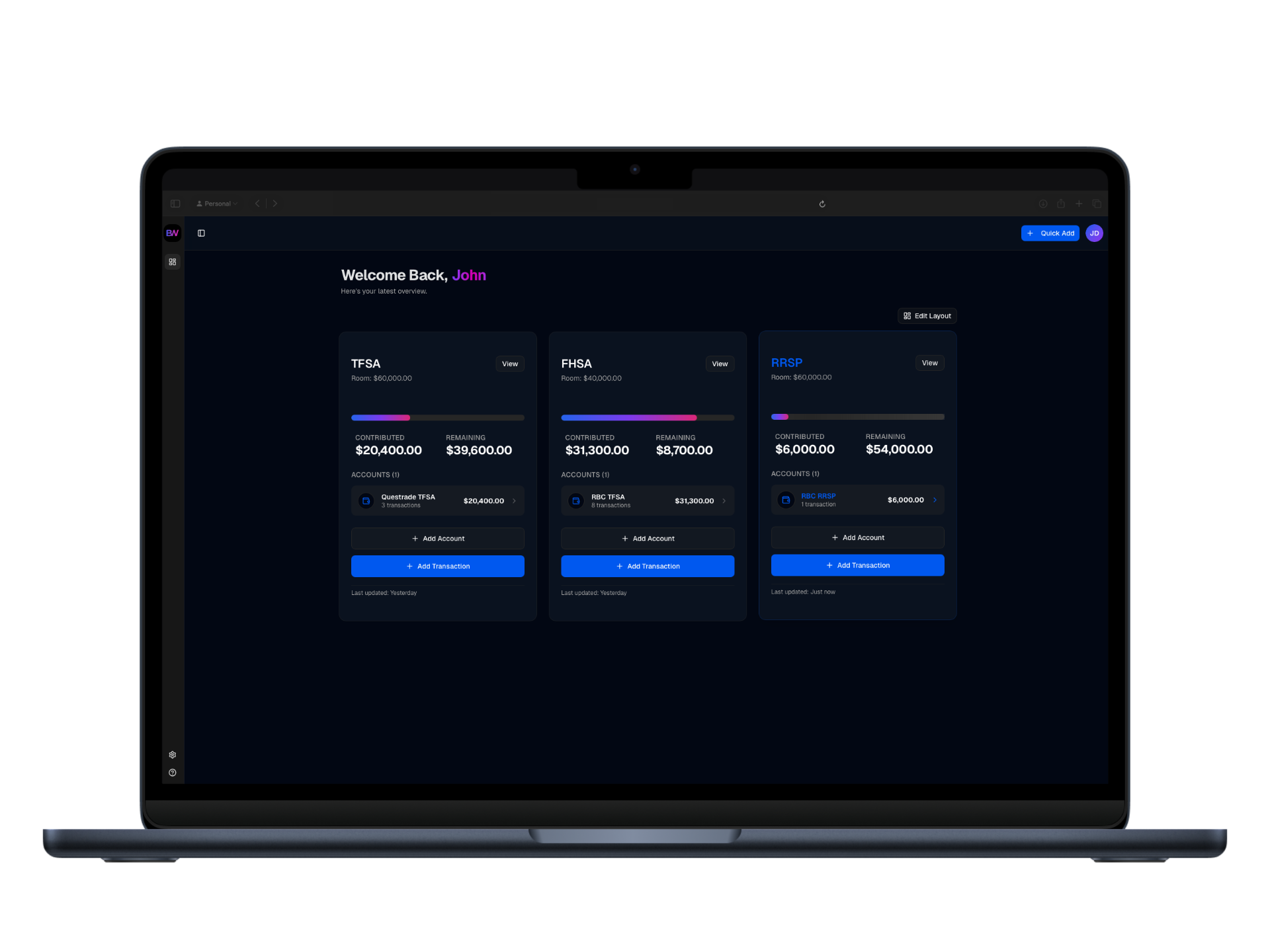Viewport: 1270px width, 952px height.
Task: Click the BW app logo icon
Action: coord(172,233)
